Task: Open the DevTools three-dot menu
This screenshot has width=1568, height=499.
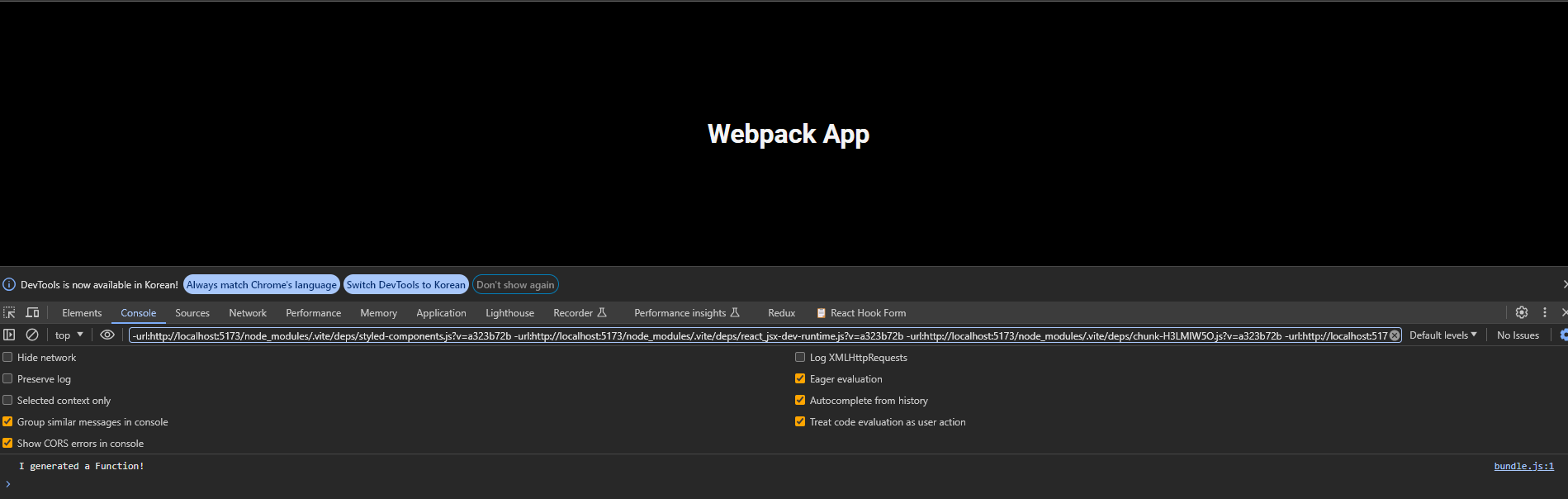Action: tap(1545, 312)
